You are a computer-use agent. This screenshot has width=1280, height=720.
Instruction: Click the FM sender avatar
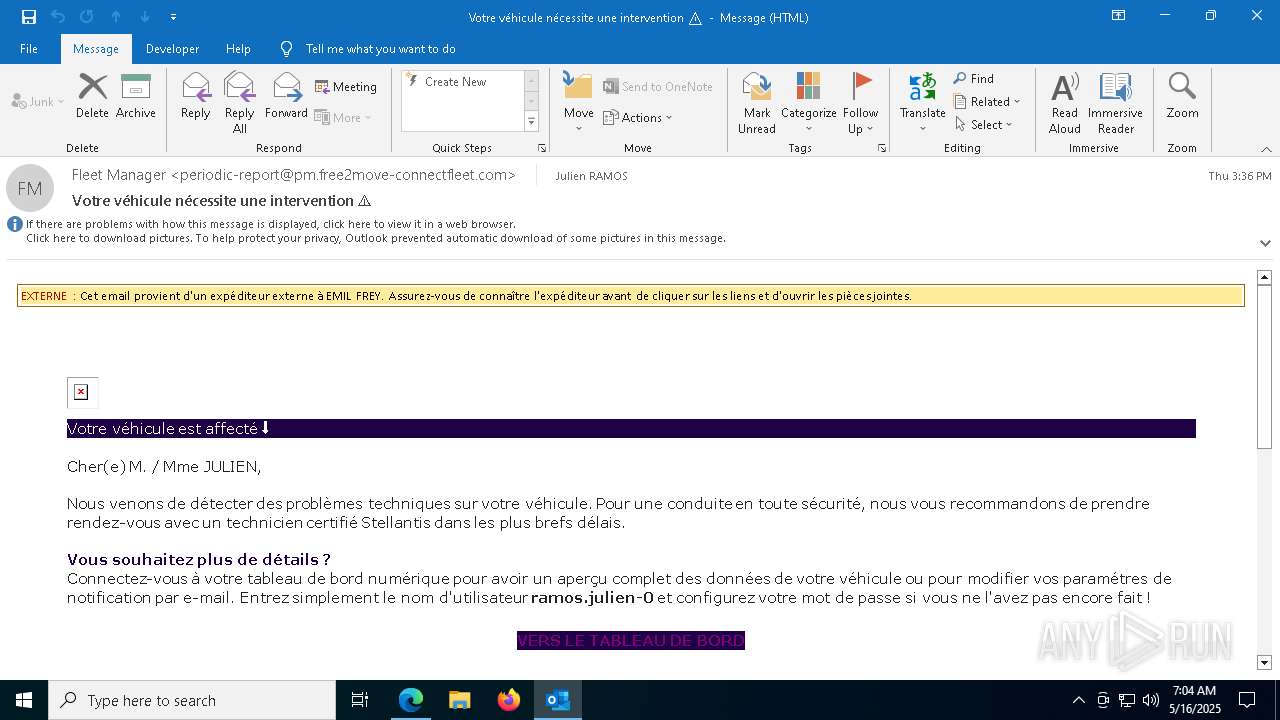coord(30,188)
